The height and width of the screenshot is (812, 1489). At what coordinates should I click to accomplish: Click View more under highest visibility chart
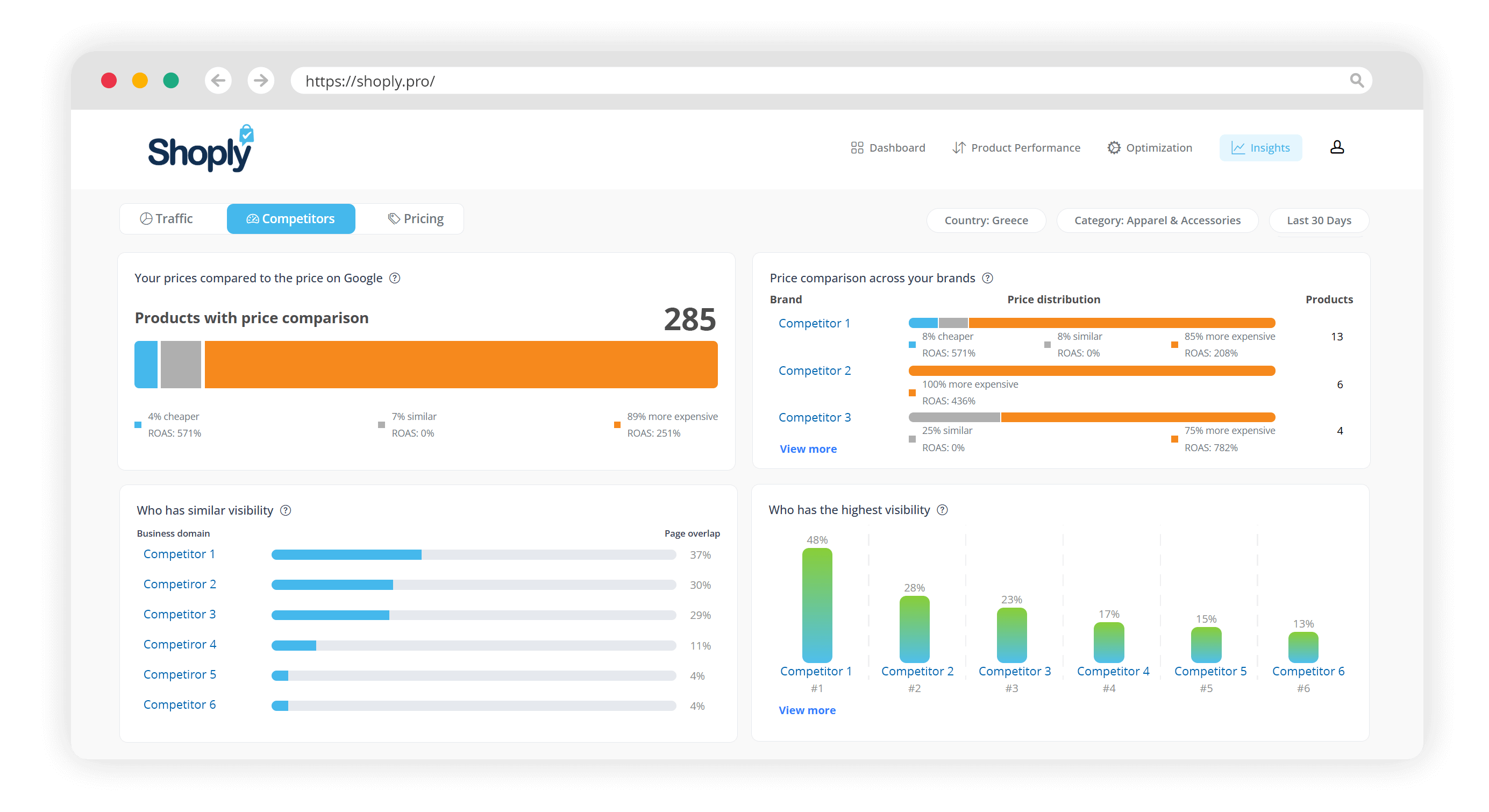[807, 710]
